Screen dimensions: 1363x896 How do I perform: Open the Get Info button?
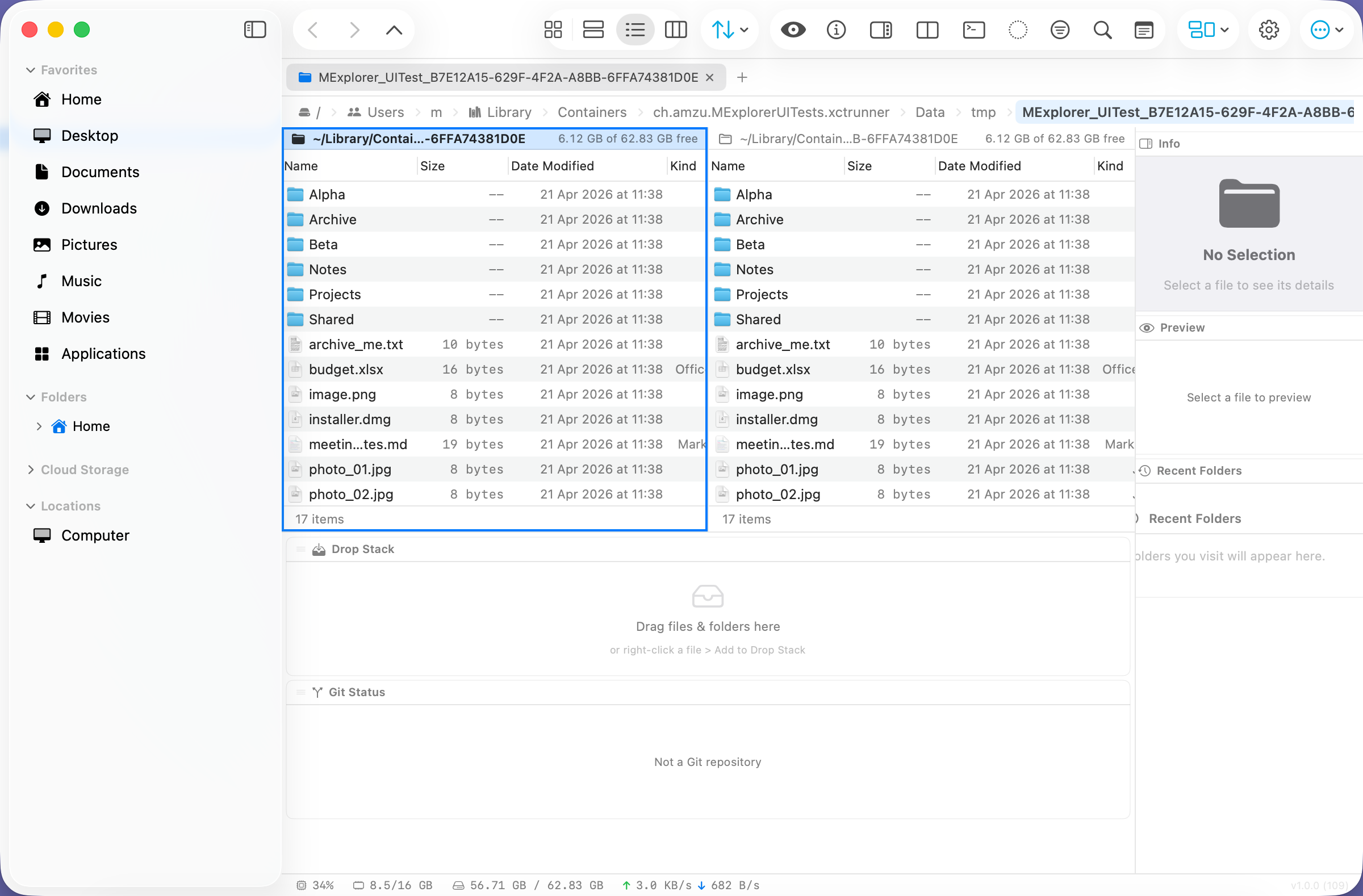pos(836,29)
